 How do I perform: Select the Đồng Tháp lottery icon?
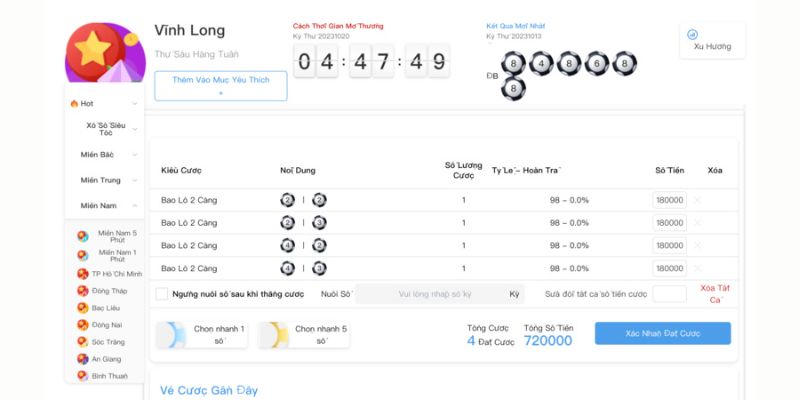pos(83,290)
